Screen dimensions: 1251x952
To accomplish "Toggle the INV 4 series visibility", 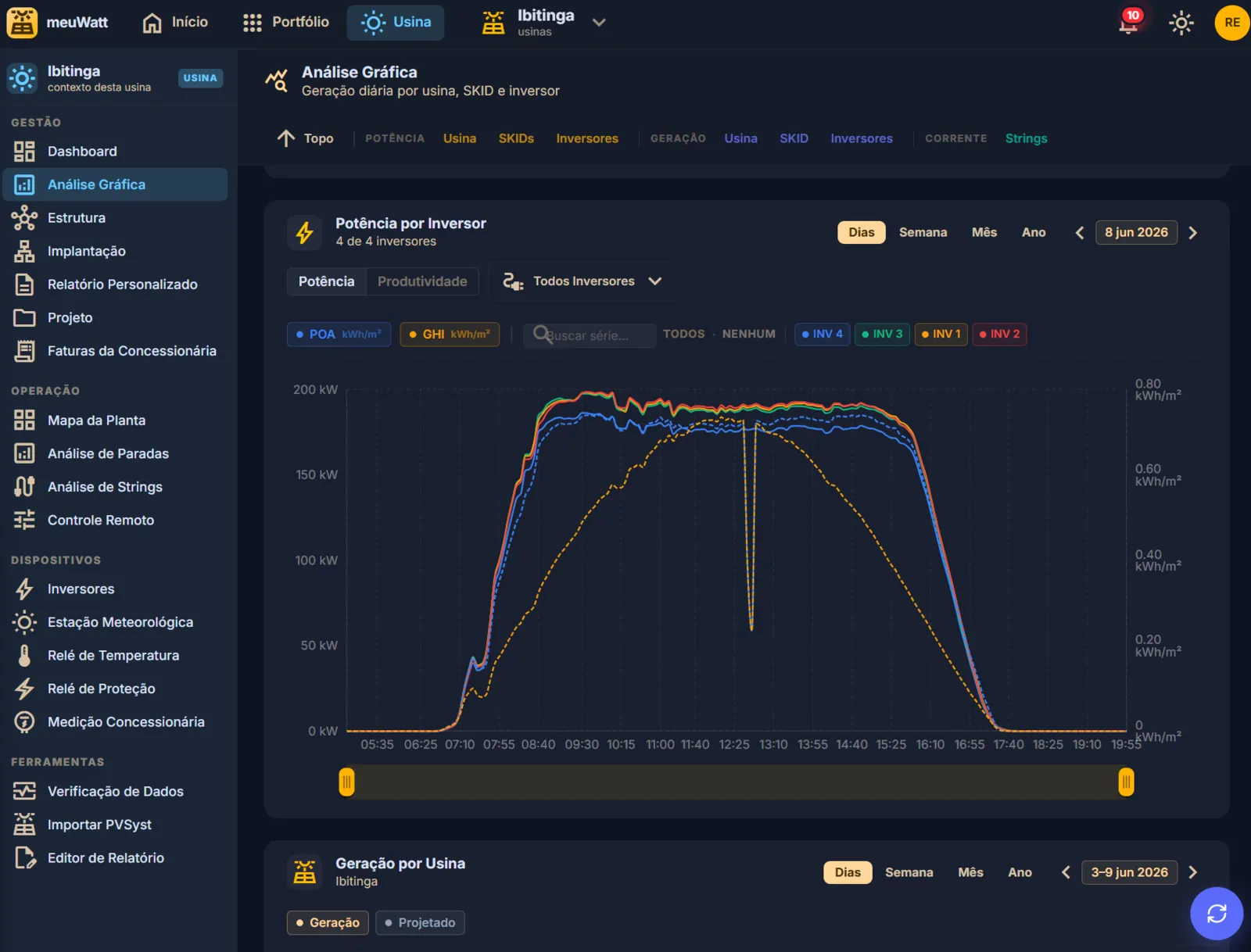I will coord(822,335).
